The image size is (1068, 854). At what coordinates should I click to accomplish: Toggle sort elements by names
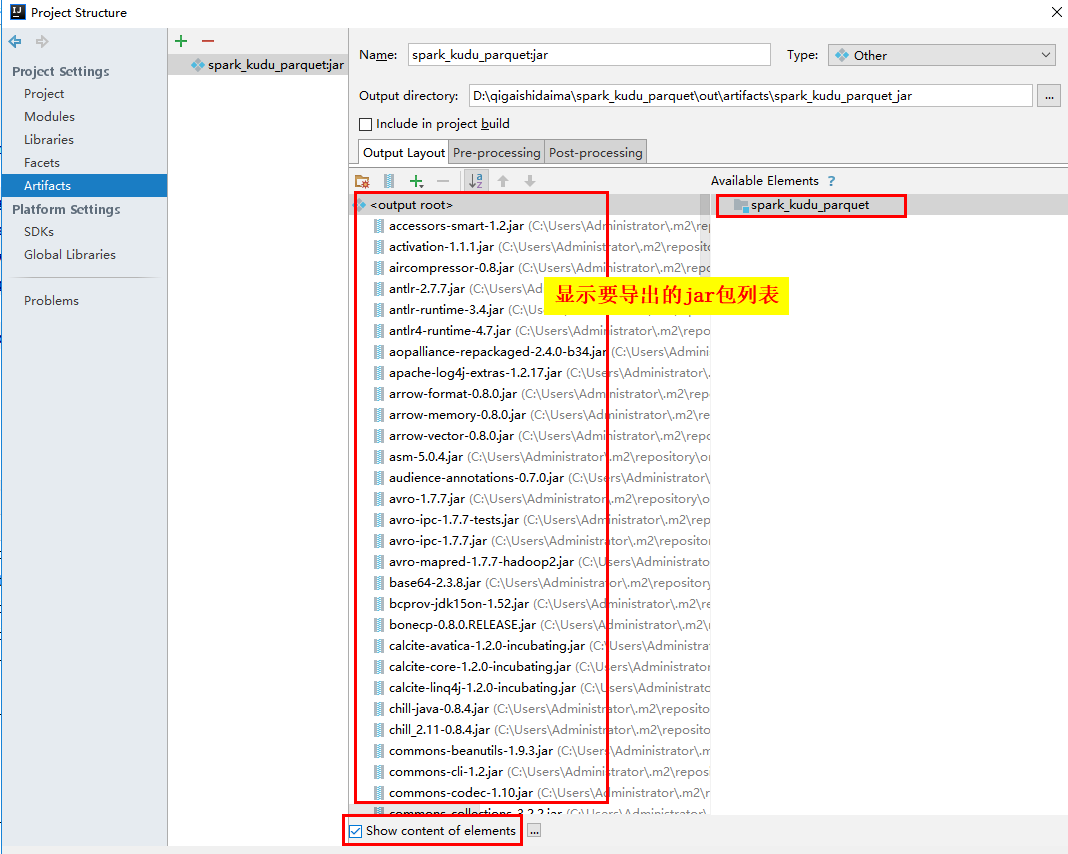click(x=475, y=181)
